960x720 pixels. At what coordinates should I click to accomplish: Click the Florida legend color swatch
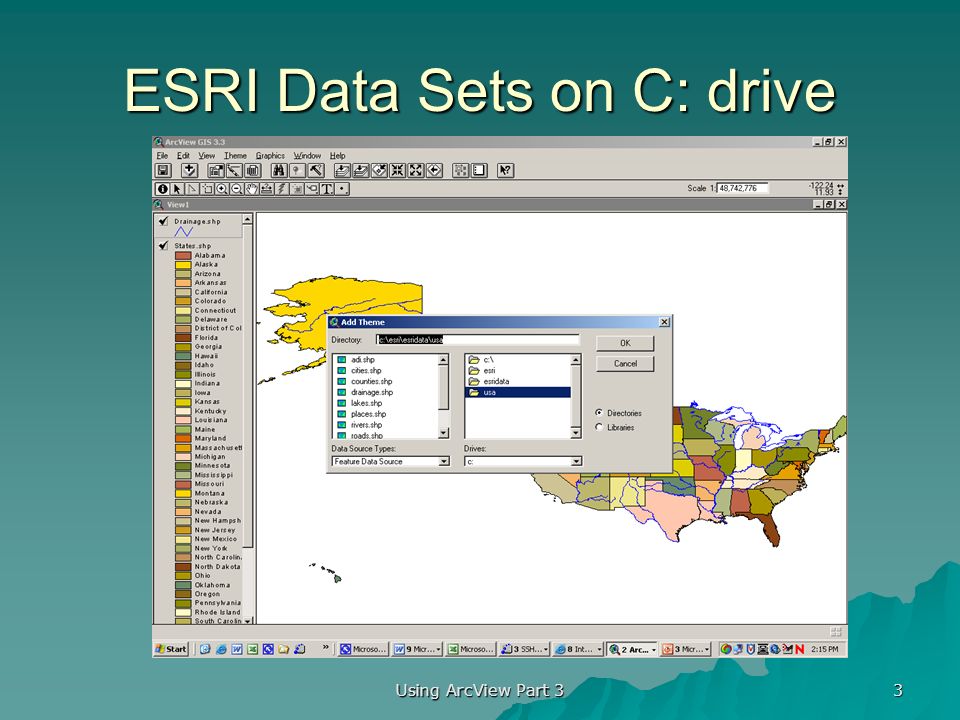183,337
